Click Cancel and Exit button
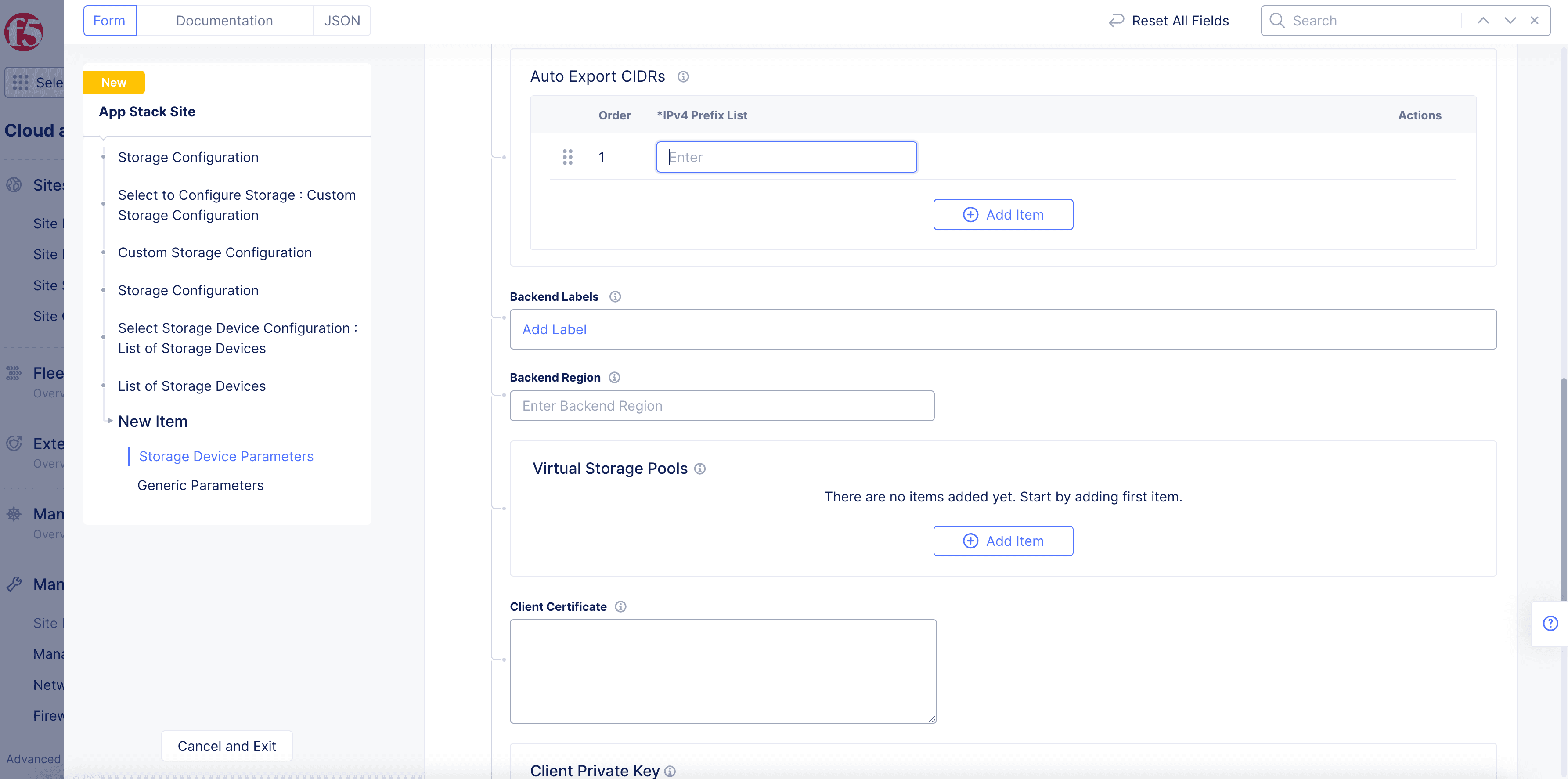Viewport: 1568px width, 779px height. 227,746
